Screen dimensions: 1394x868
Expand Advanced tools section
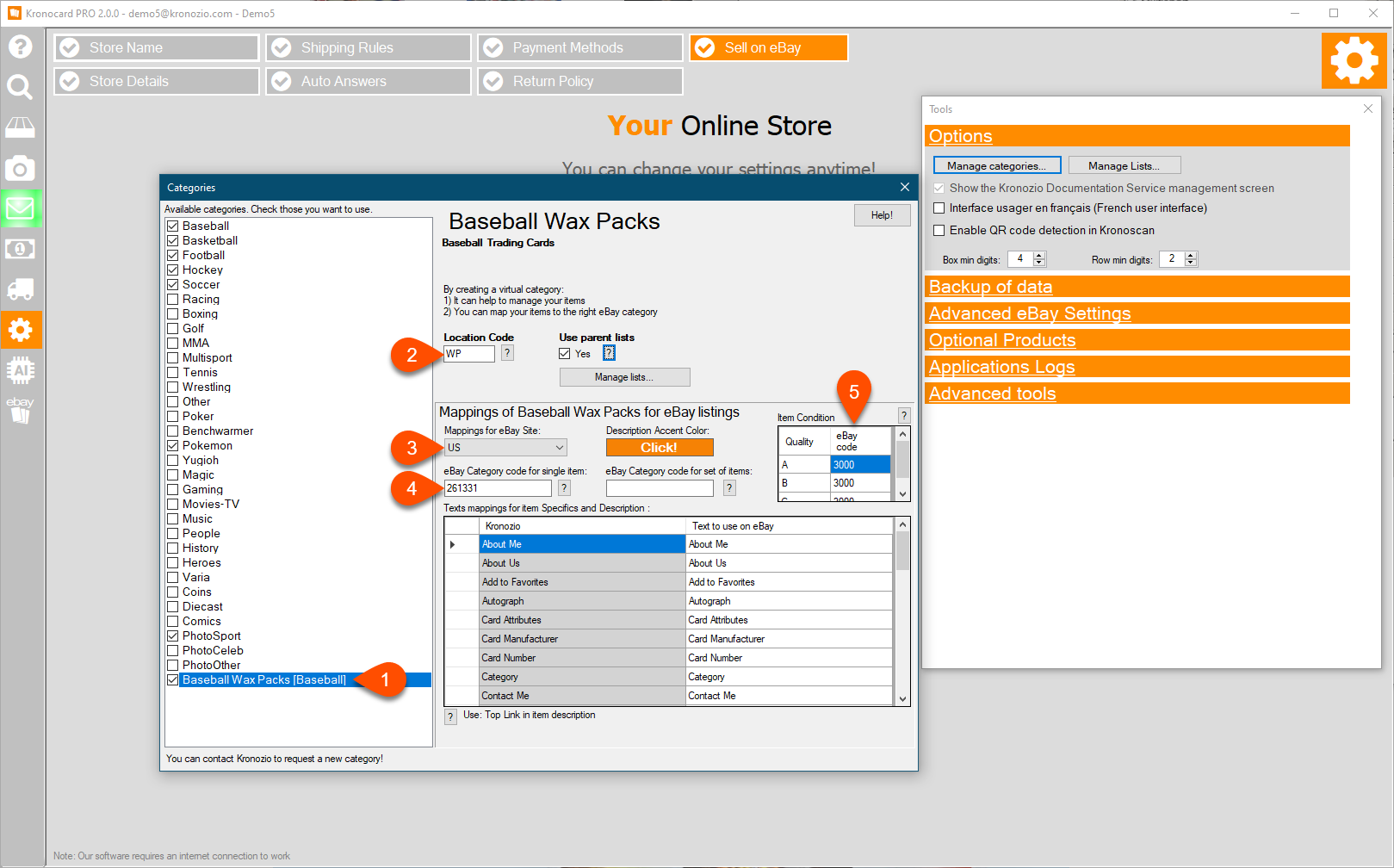click(1137, 394)
